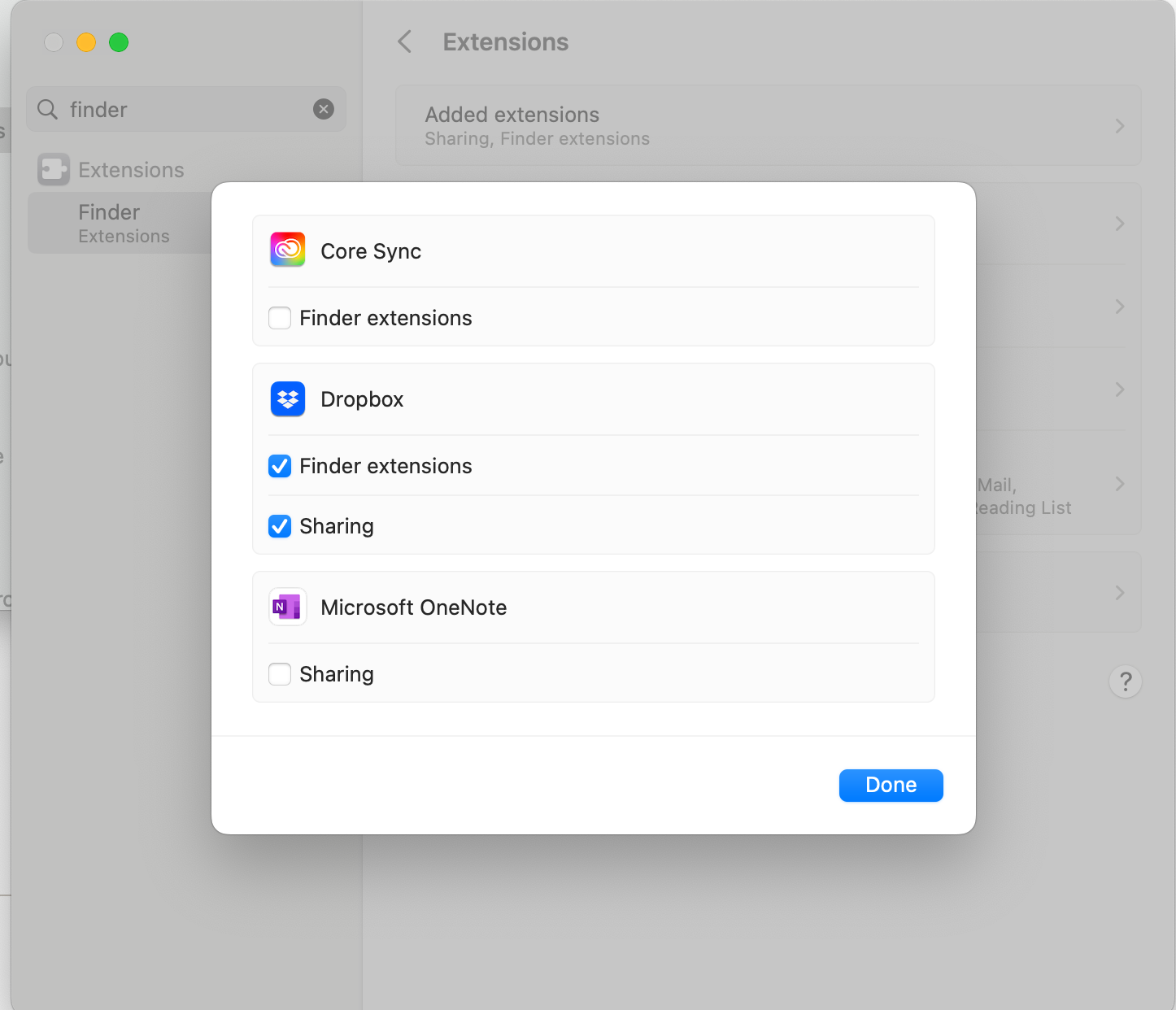
Task: Uncheck Dropbox Finder extensions
Action: pyautogui.click(x=280, y=465)
